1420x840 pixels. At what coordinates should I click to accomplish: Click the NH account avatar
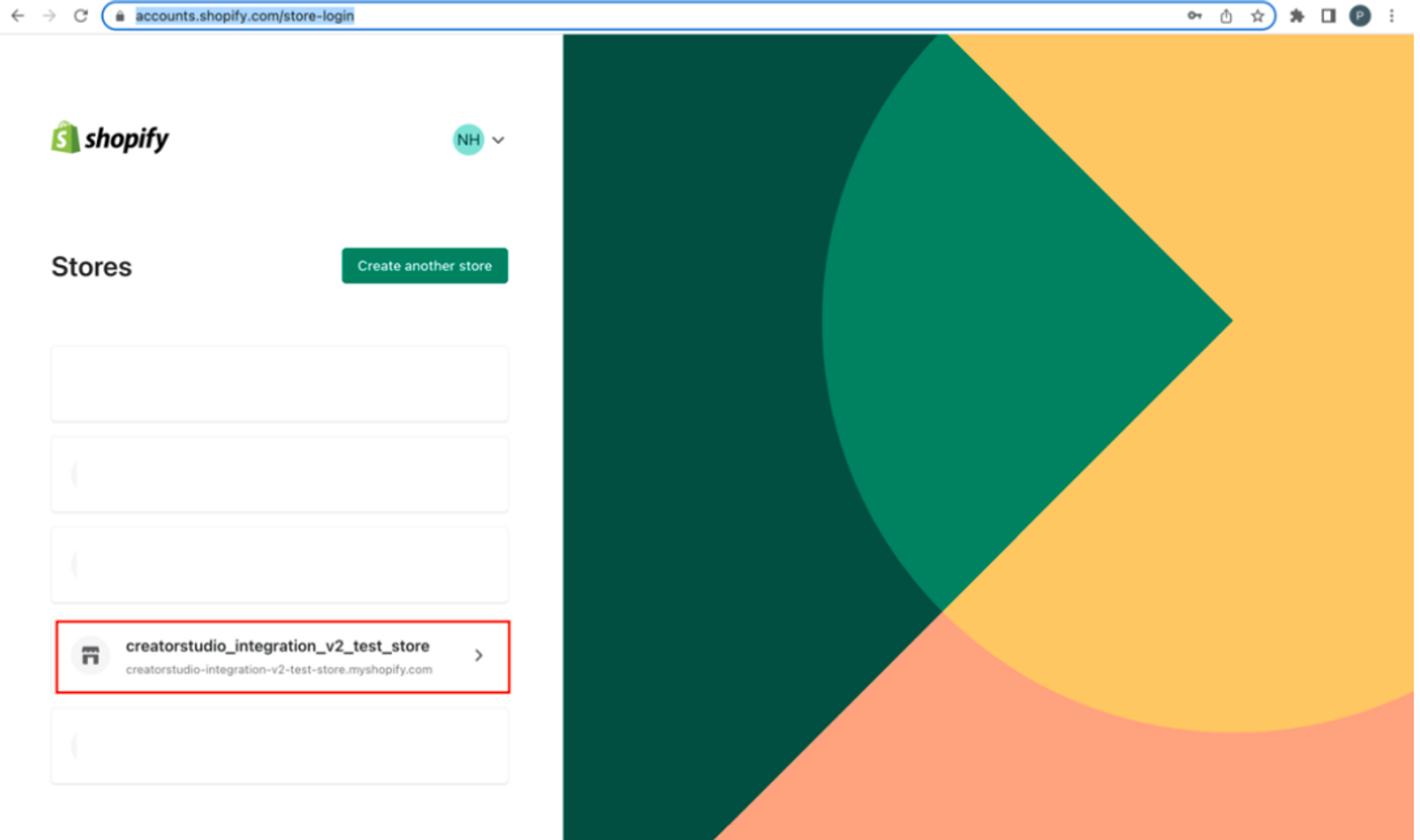(467, 140)
